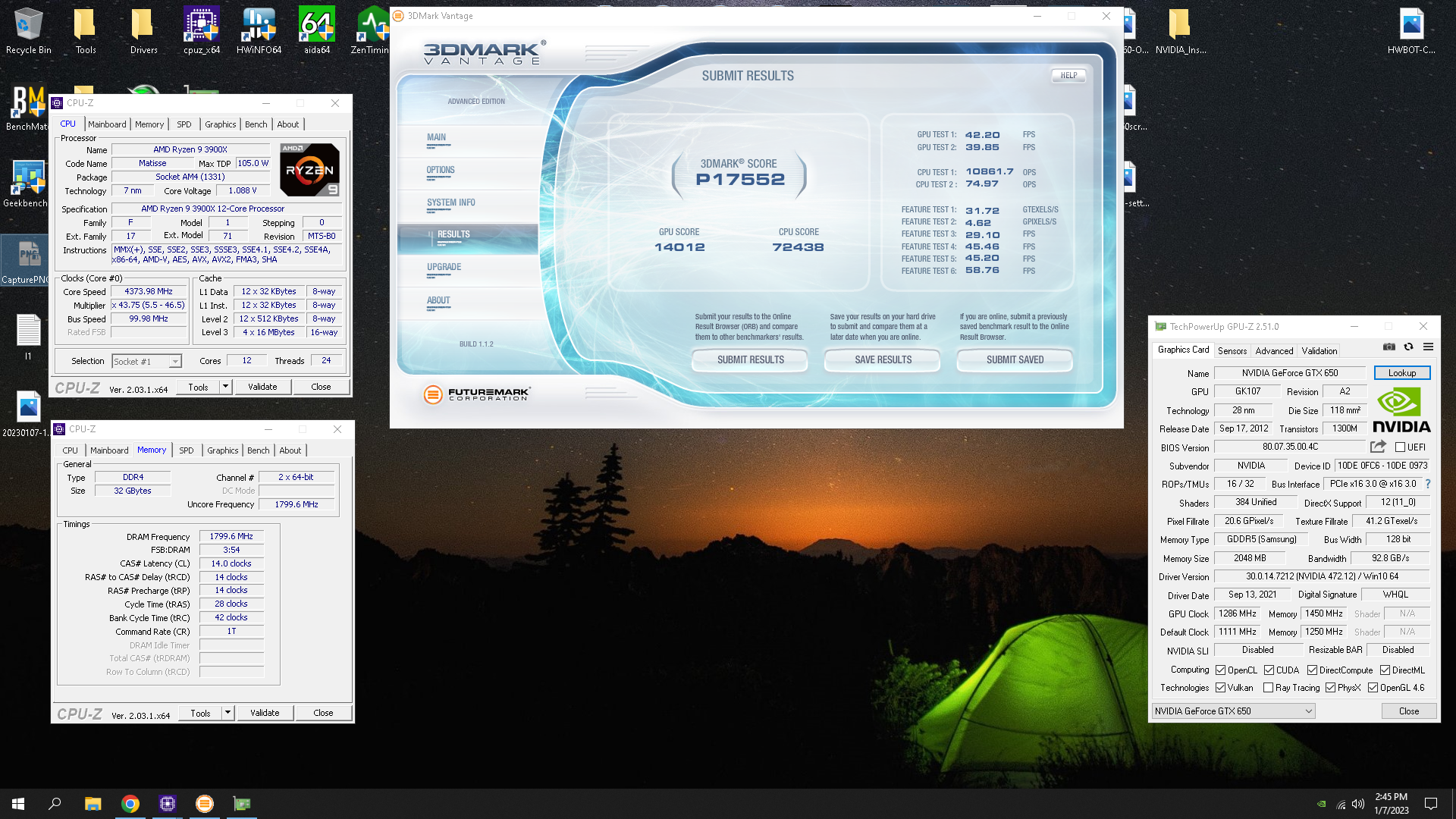
Task: Click the HELP button in 3DMark Vantage
Action: (x=1068, y=75)
